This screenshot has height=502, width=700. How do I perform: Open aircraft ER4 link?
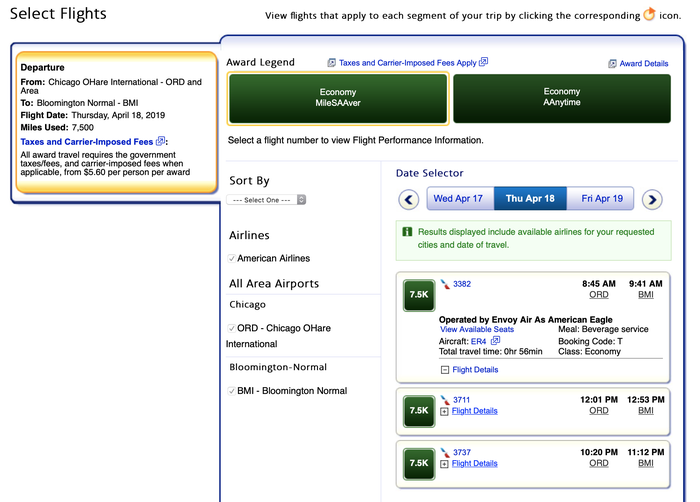pyautogui.click(x=479, y=341)
